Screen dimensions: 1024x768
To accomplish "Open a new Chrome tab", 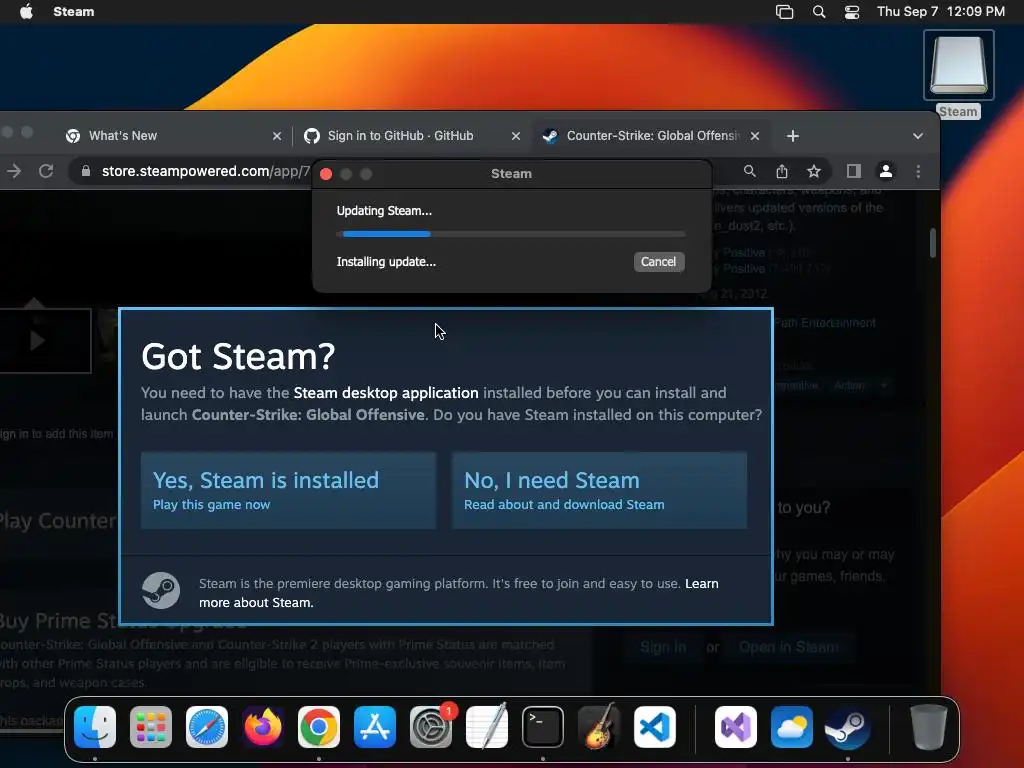I will tap(793, 136).
